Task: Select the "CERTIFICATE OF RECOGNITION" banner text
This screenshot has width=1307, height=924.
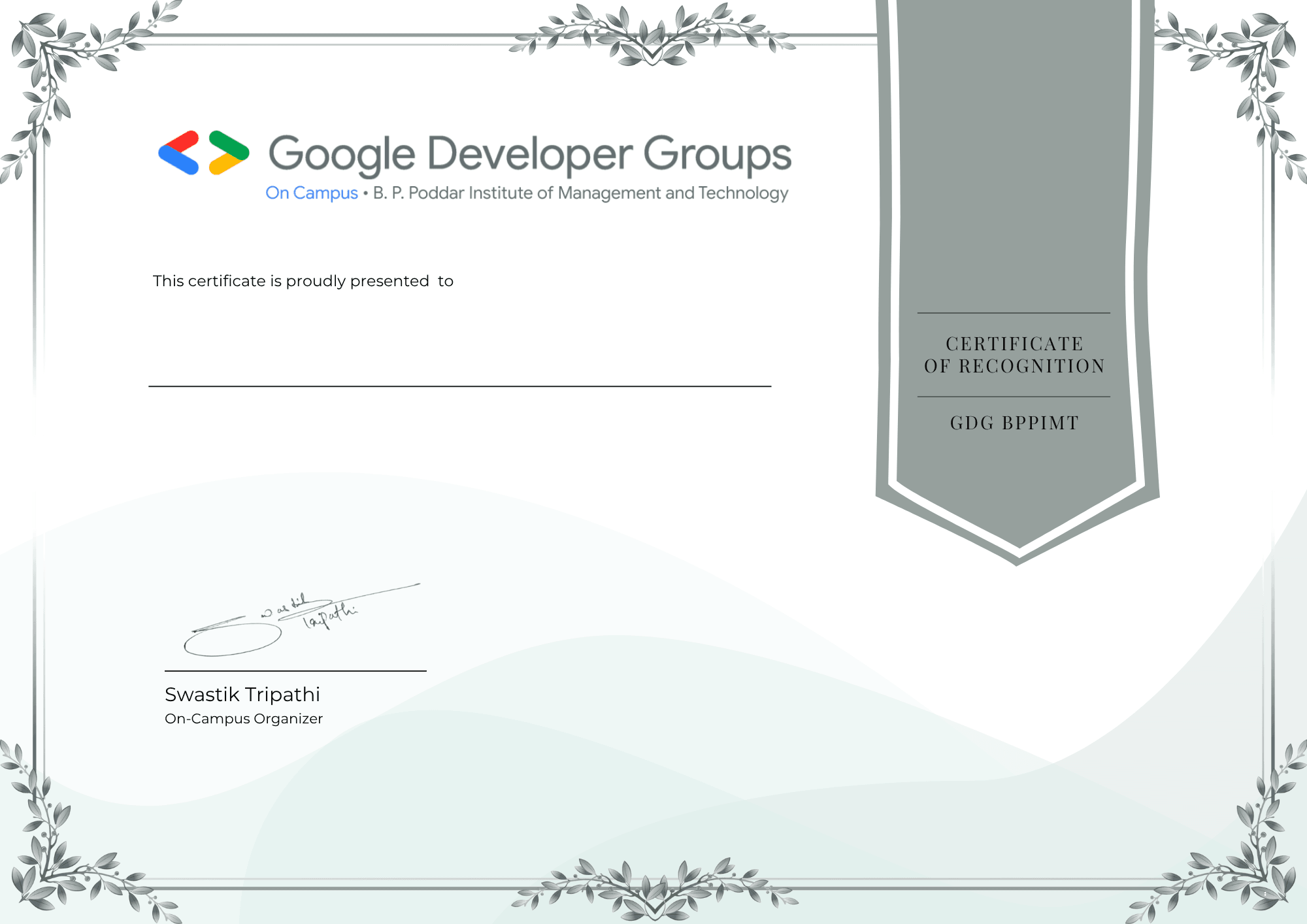Action: point(1014,355)
